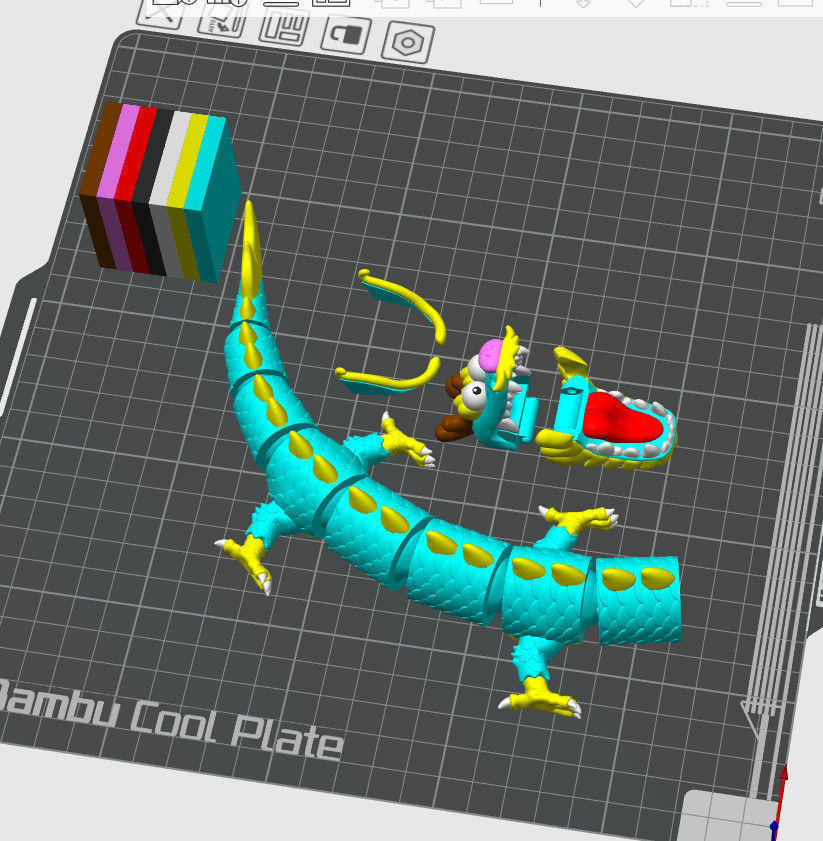Select the lower yellow curved horn piece
Image resolution: width=823 pixels, height=841 pixels.
[389, 377]
